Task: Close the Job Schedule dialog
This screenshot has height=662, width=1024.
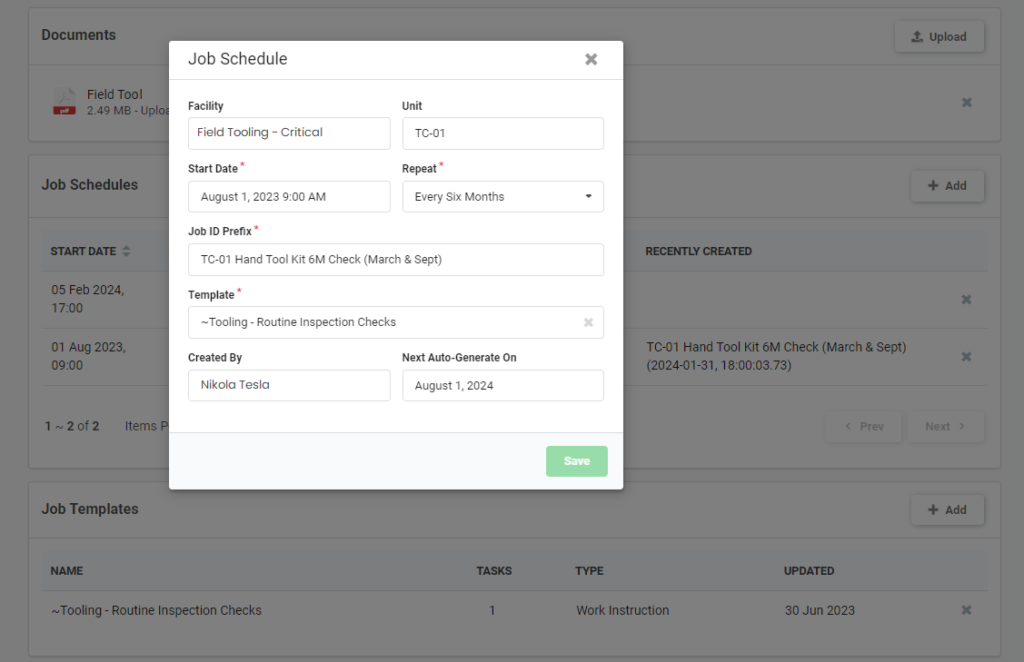Action: tap(591, 59)
